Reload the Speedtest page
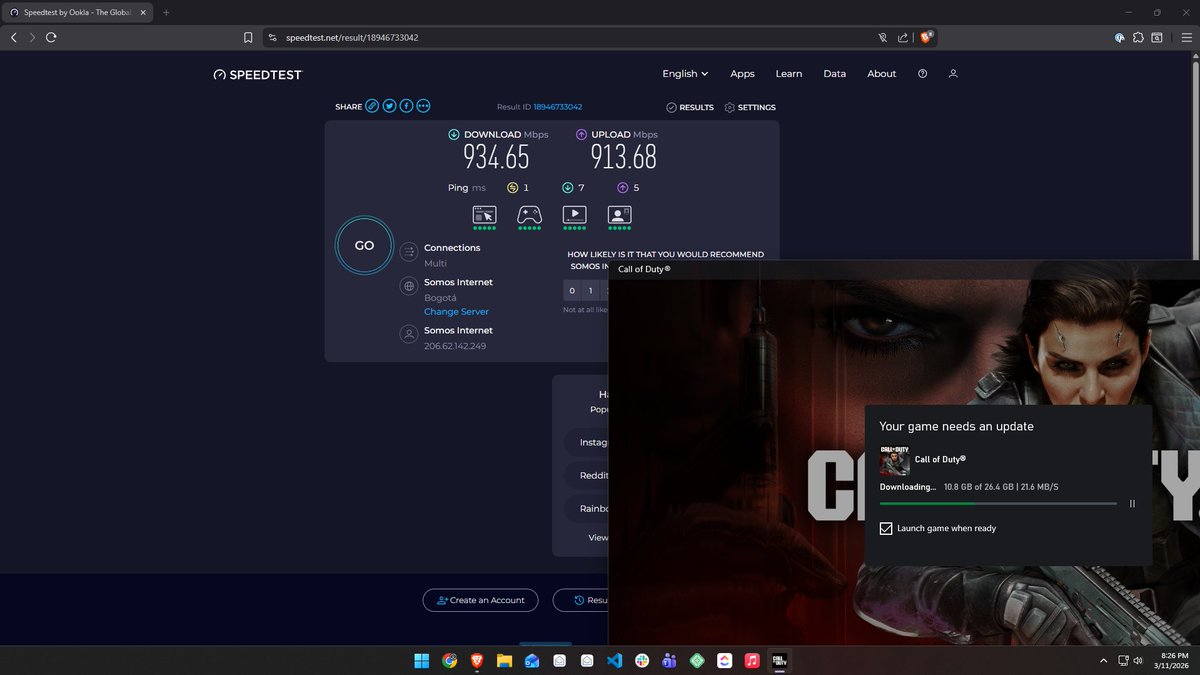1200x675 pixels. coord(50,37)
